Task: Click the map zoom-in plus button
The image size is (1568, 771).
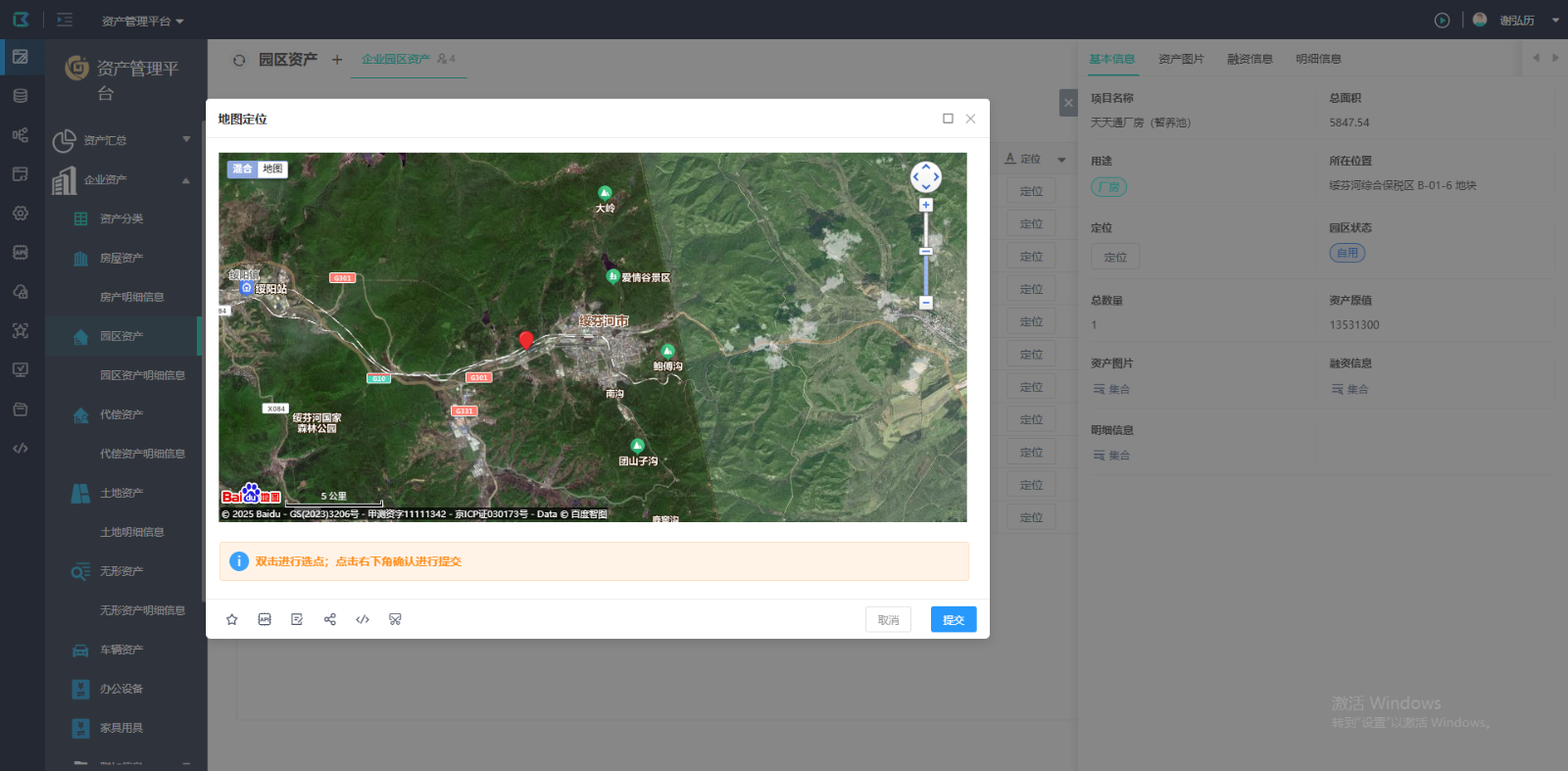Action: [926, 206]
